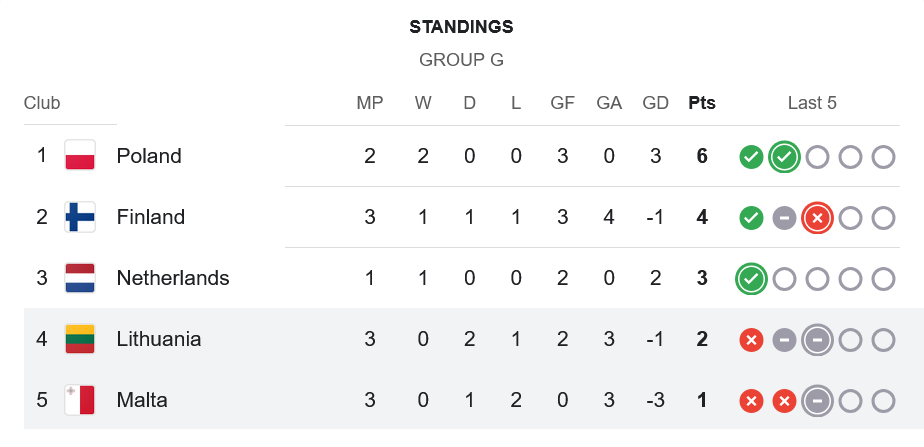Click the Lithuania flag icon
Screen dimensions: 924x447
point(80,339)
